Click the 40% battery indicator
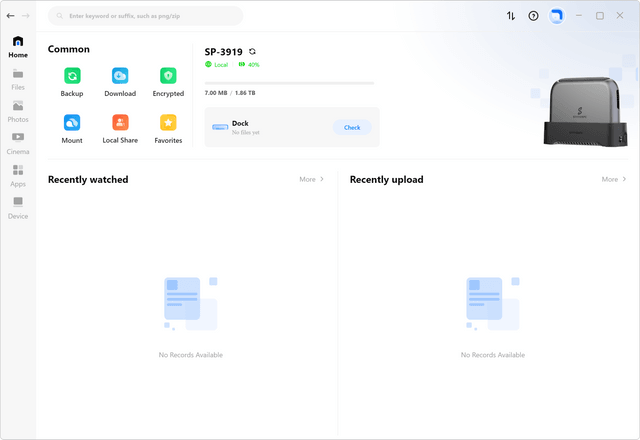640x440 pixels. click(x=249, y=64)
